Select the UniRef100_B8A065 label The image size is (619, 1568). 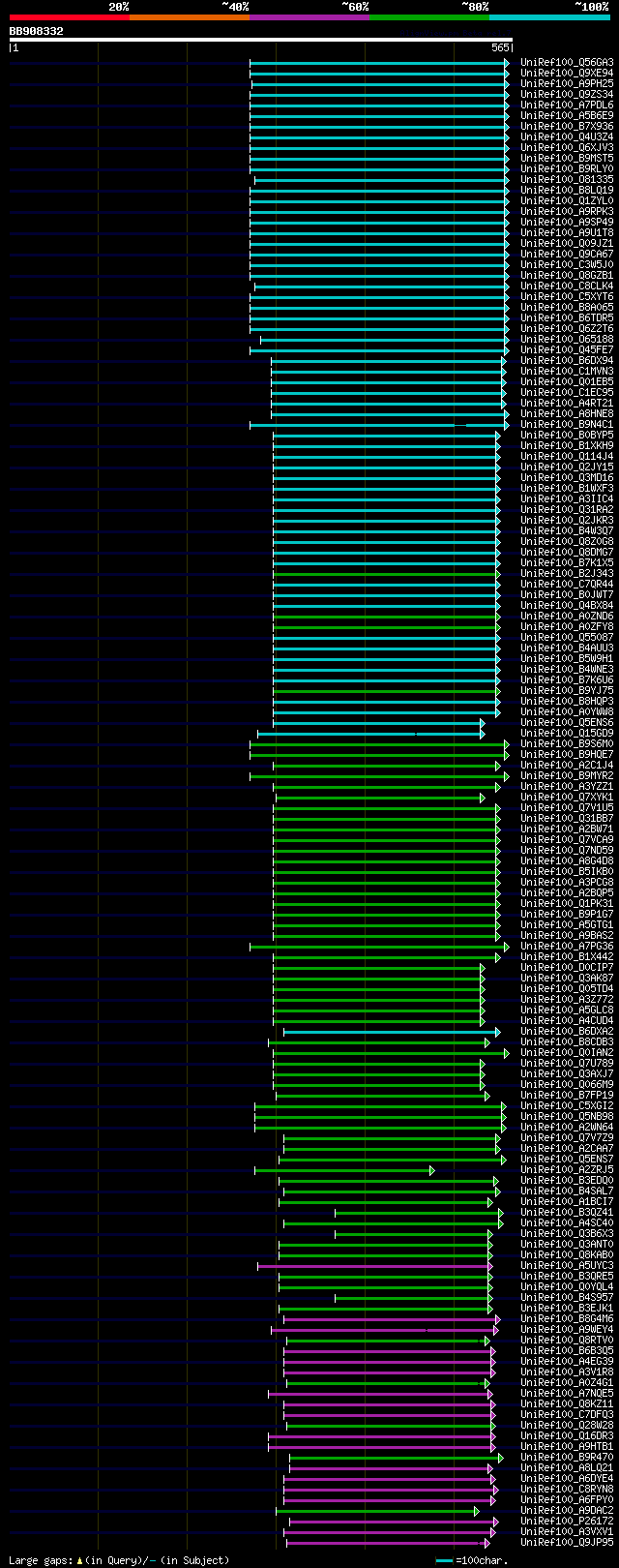[567, 307]
